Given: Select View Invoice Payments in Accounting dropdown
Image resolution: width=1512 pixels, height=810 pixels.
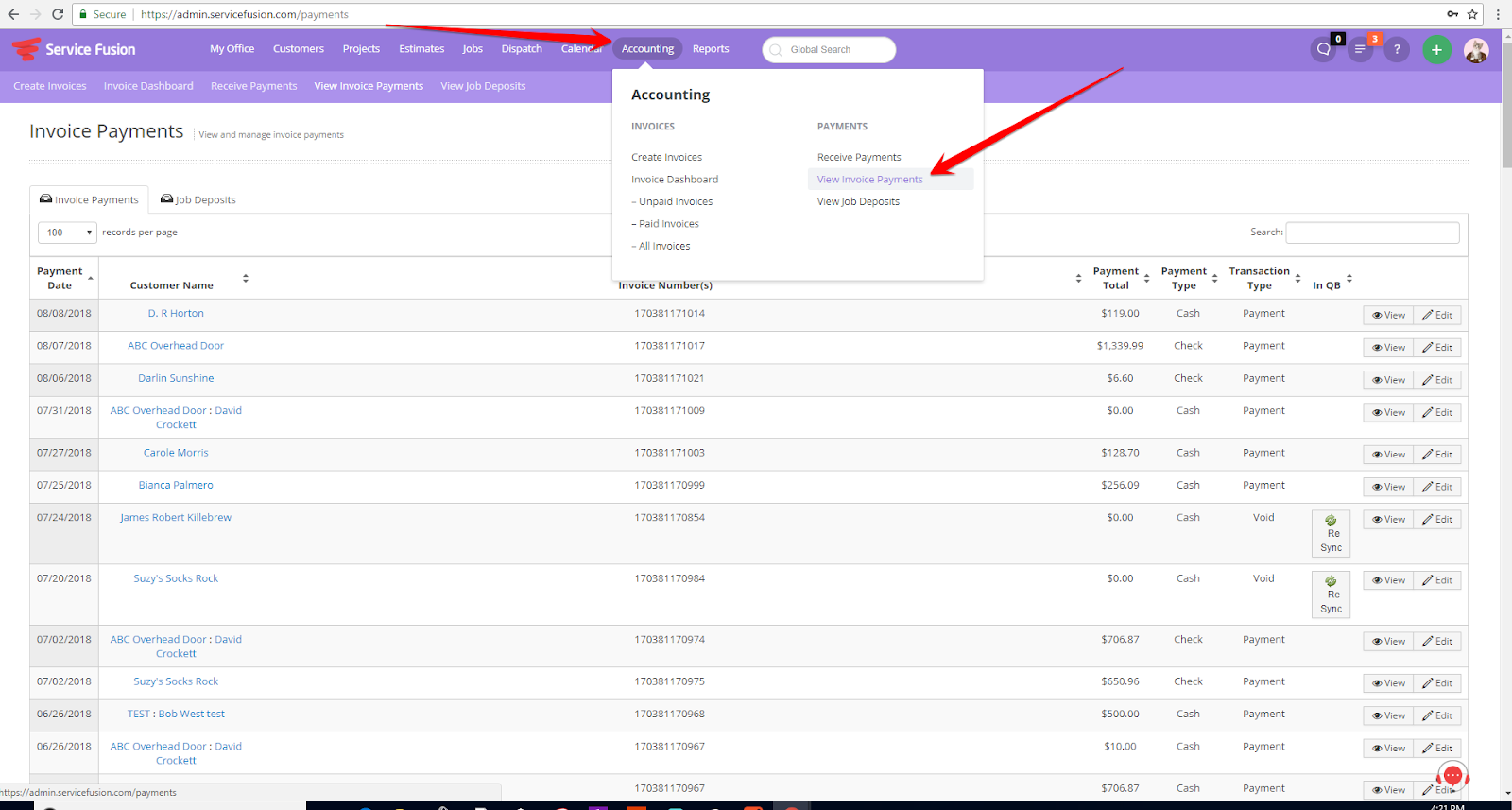Looking at the screenshot, I should (x=869, y=180).
